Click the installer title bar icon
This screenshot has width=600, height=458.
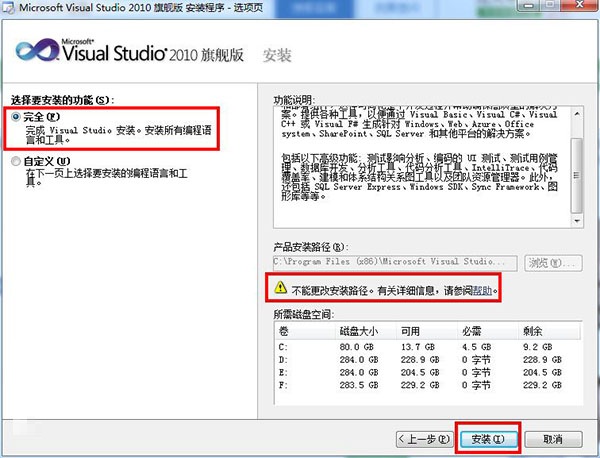tap(8, 8)
